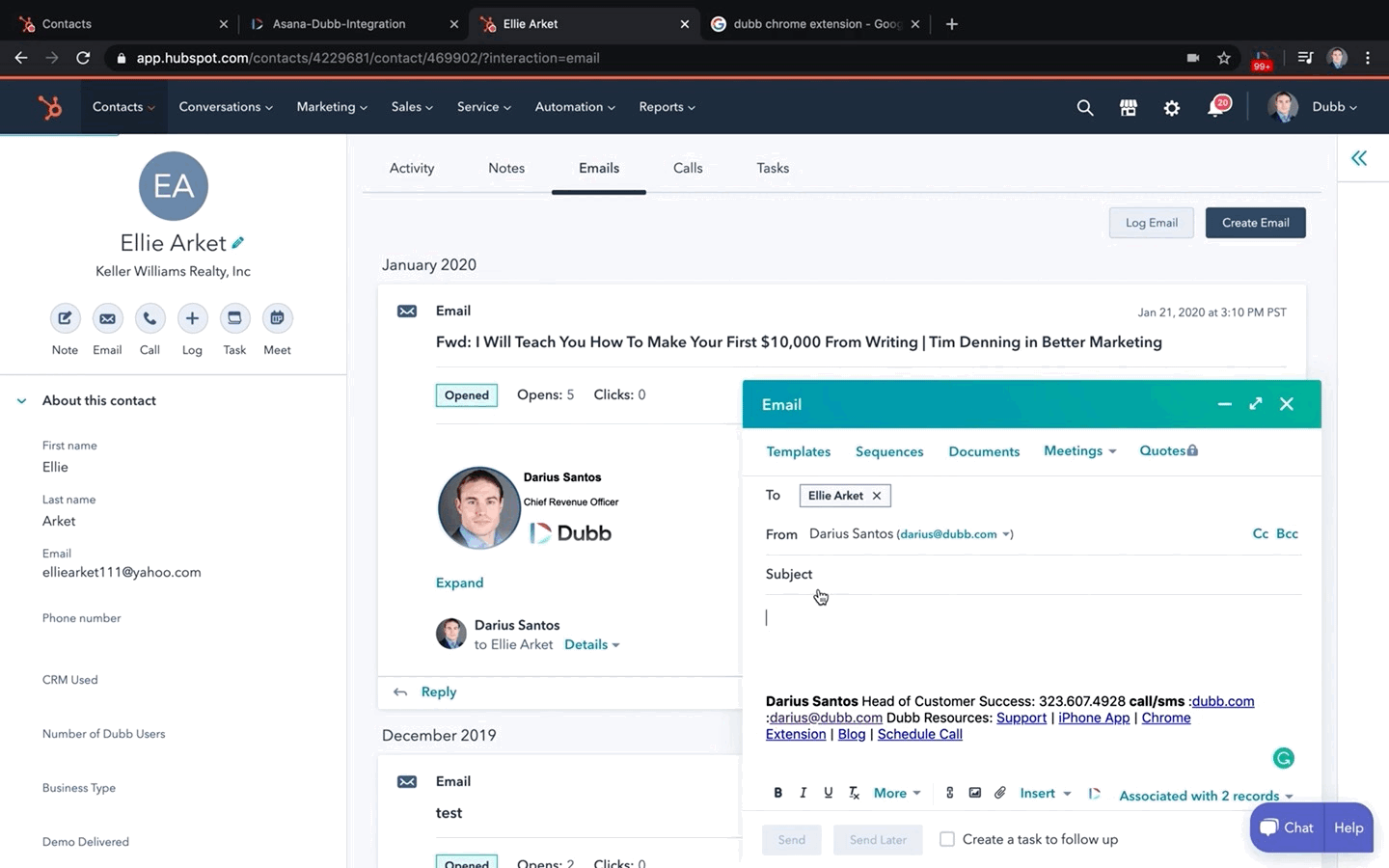The image size is (1389, 868).
Task: Clear text formatting in email composer
Action: [x=854, y=793]
